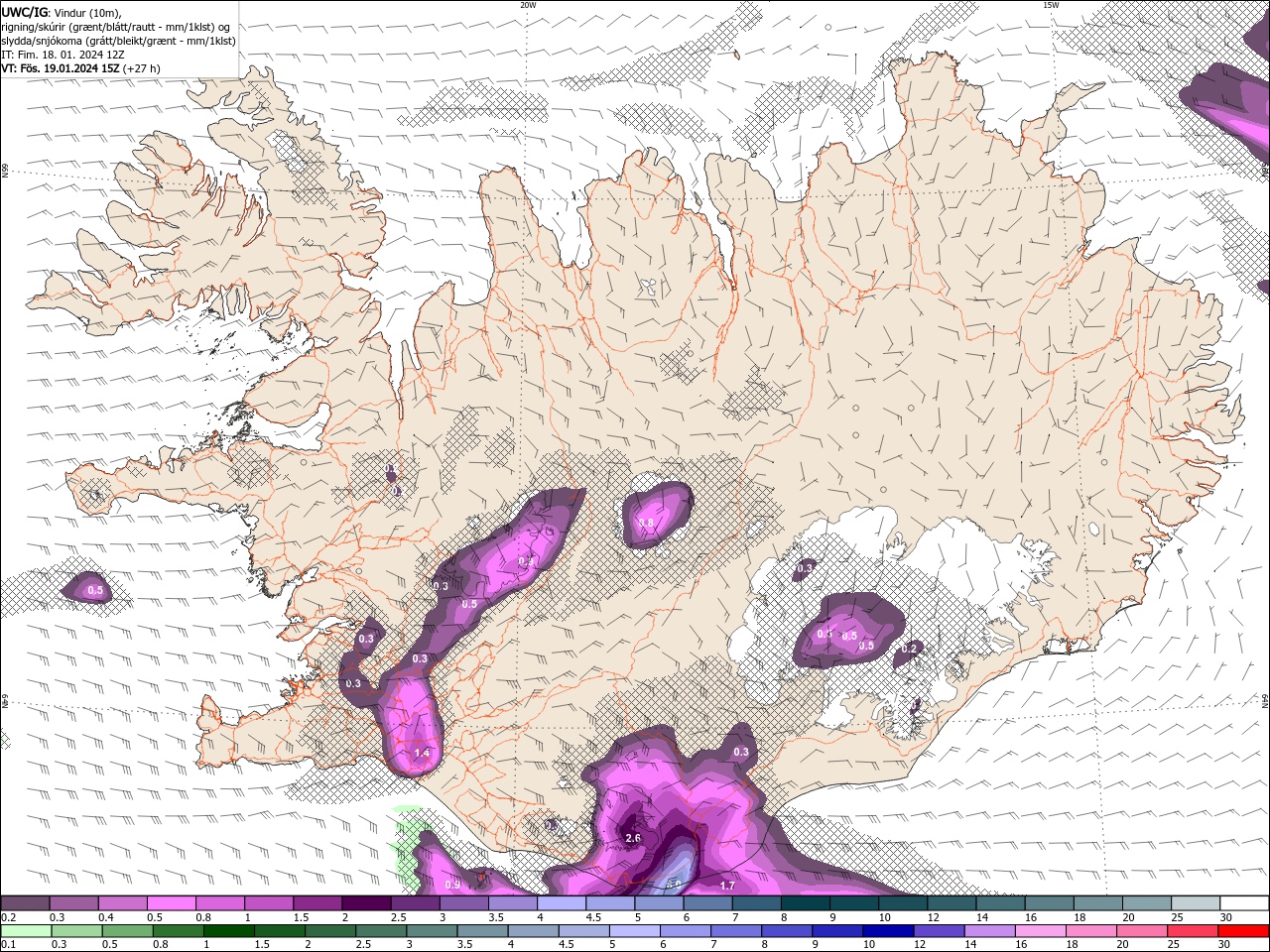This screenshot has height=952, width=1270.
Task: Click the '0.2' precipitation value on the map
Action: coord(909,649)
